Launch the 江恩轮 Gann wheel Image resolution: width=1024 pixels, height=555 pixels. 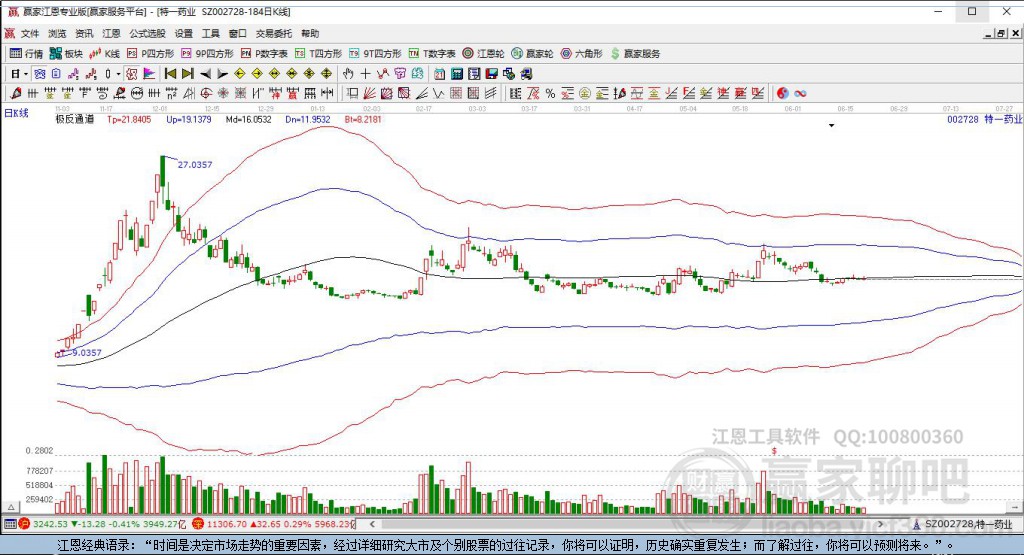[483, 54]
